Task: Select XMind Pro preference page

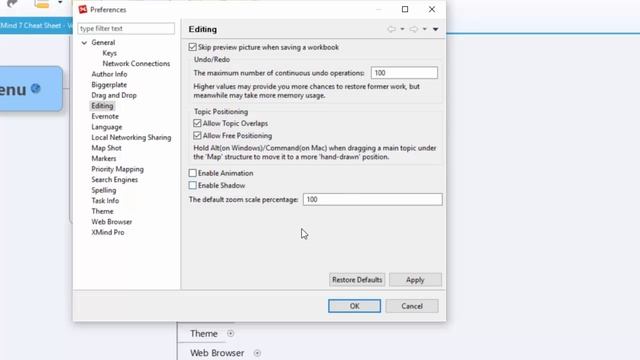Action: (x=108, y=233)
